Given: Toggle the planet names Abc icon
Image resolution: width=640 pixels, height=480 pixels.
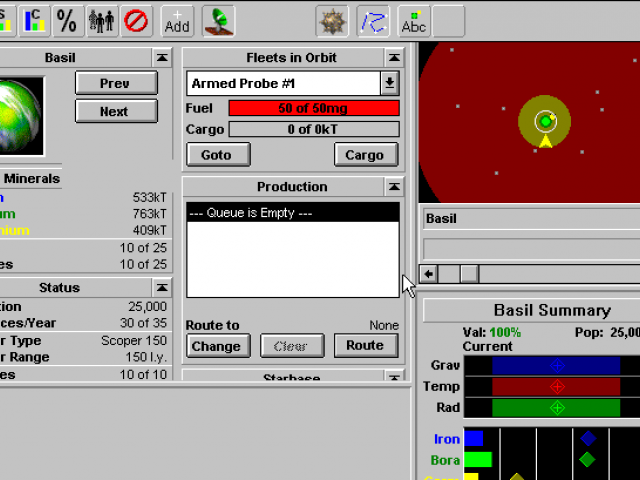Looking at the screenshot, I should [x=413, y=21].
